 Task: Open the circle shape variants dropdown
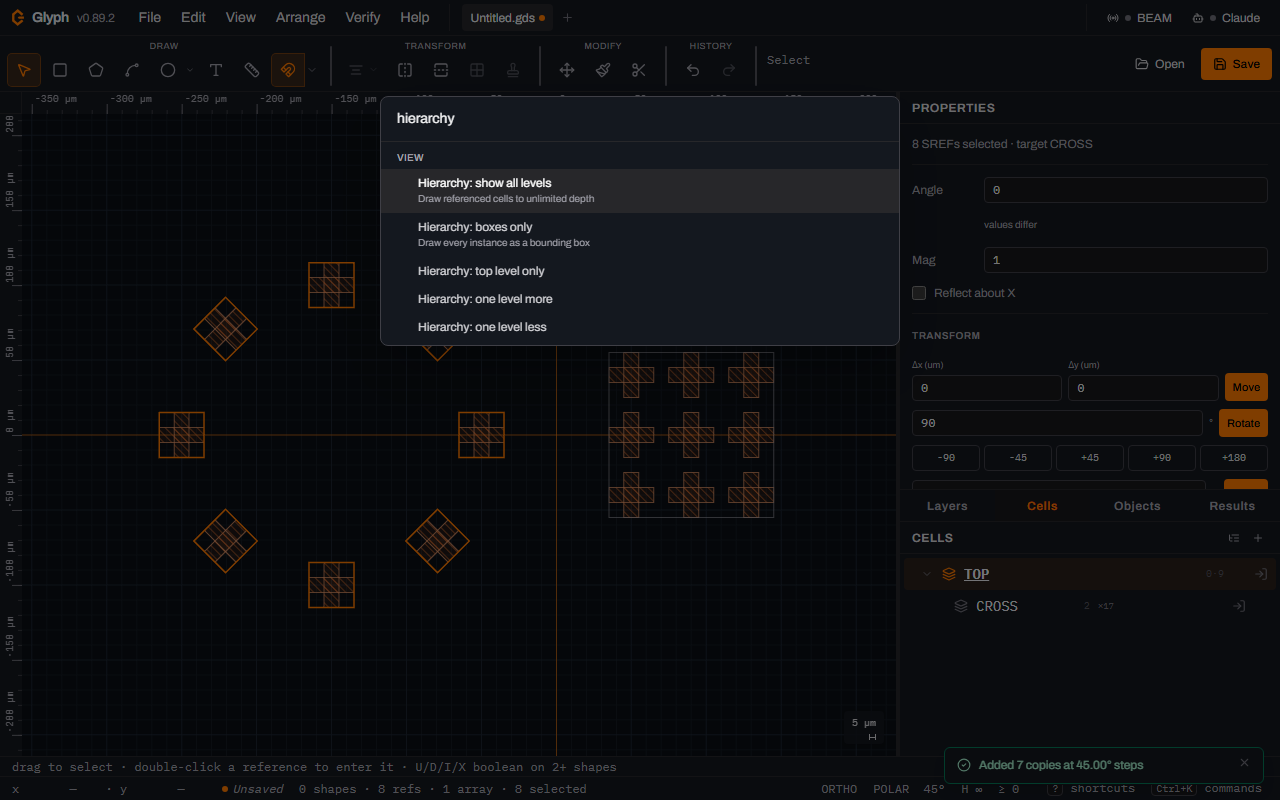191,70
